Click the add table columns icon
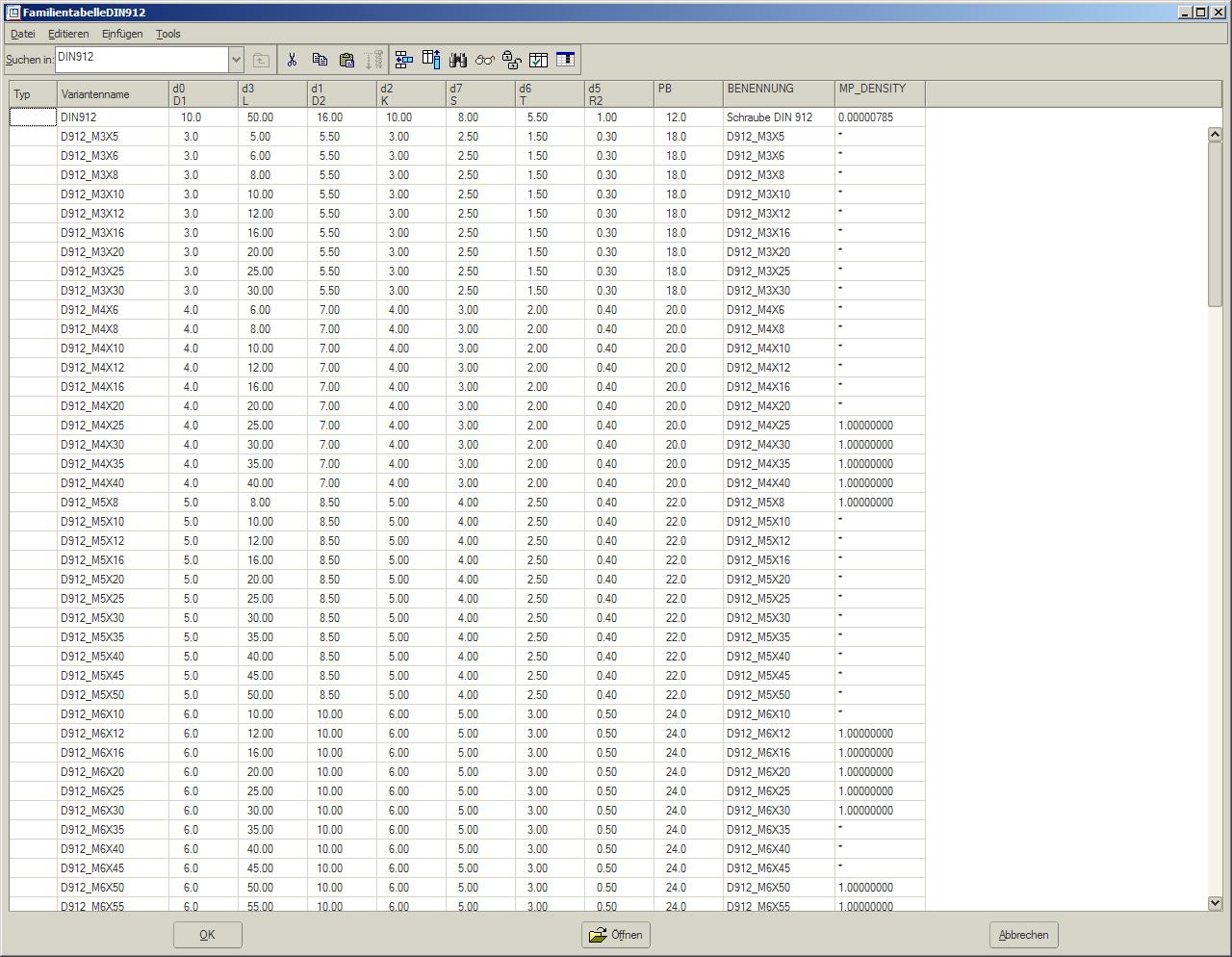 coord(431,60)
